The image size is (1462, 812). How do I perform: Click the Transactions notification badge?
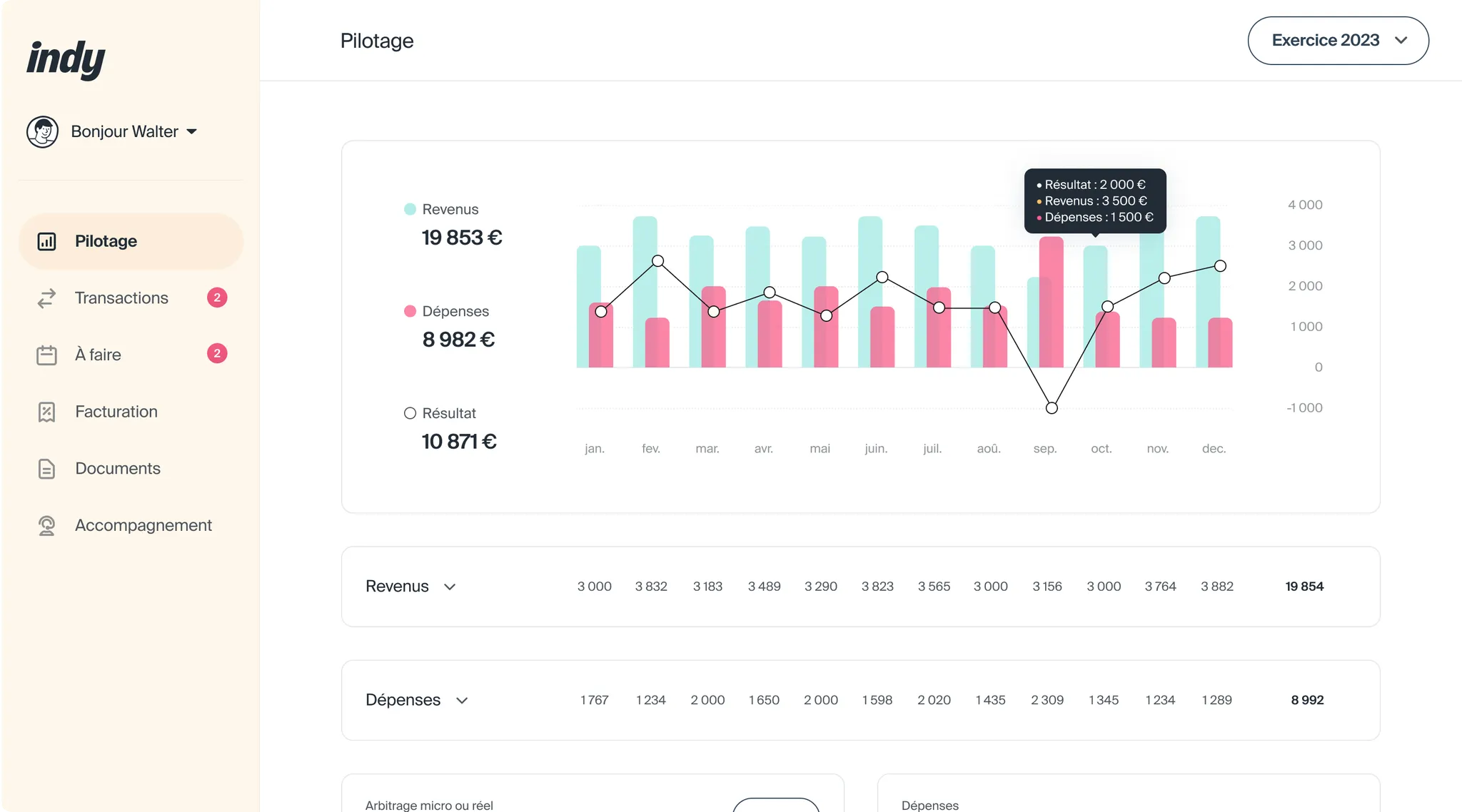(x=217, y=298)
